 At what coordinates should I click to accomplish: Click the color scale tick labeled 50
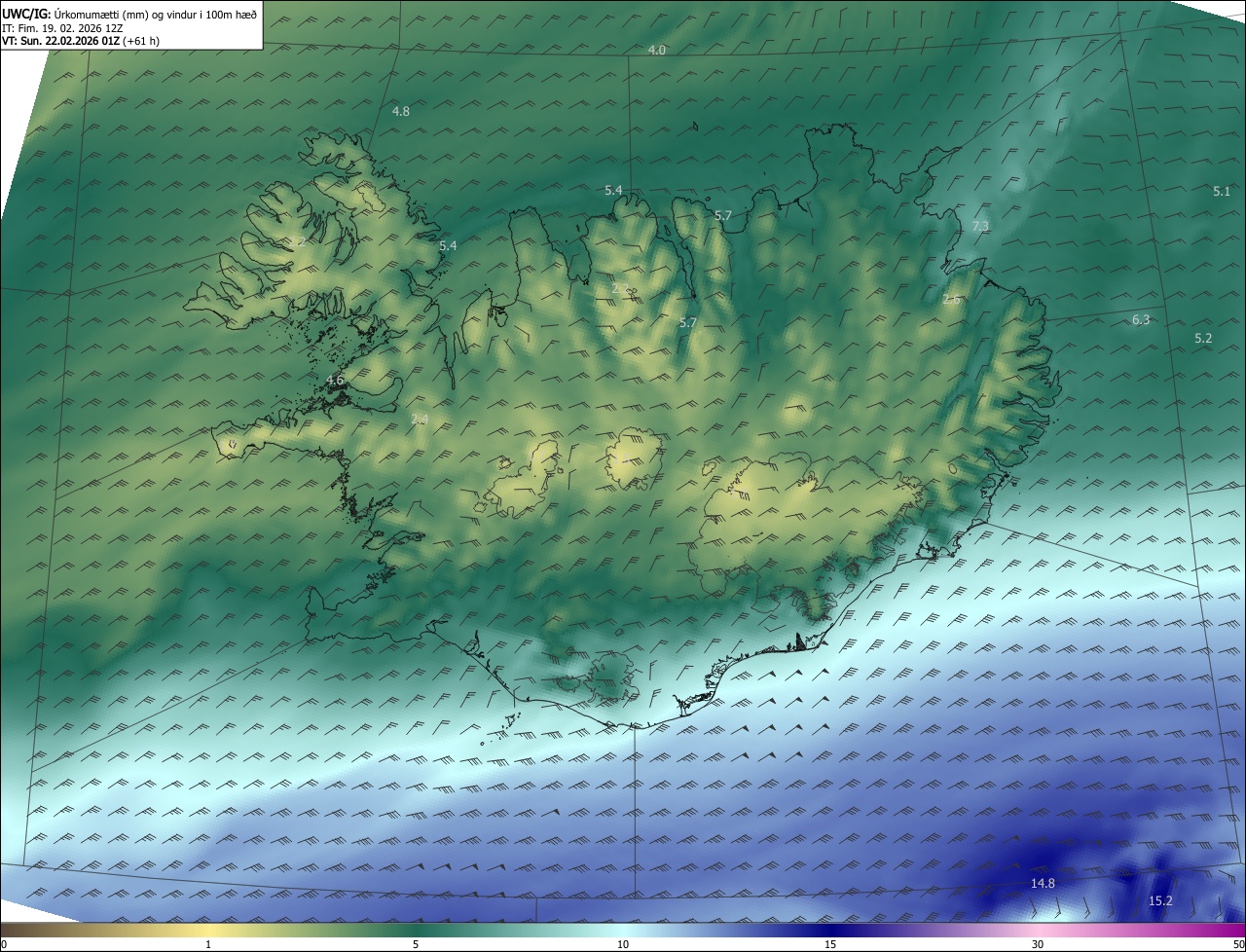click(1238, 944)
